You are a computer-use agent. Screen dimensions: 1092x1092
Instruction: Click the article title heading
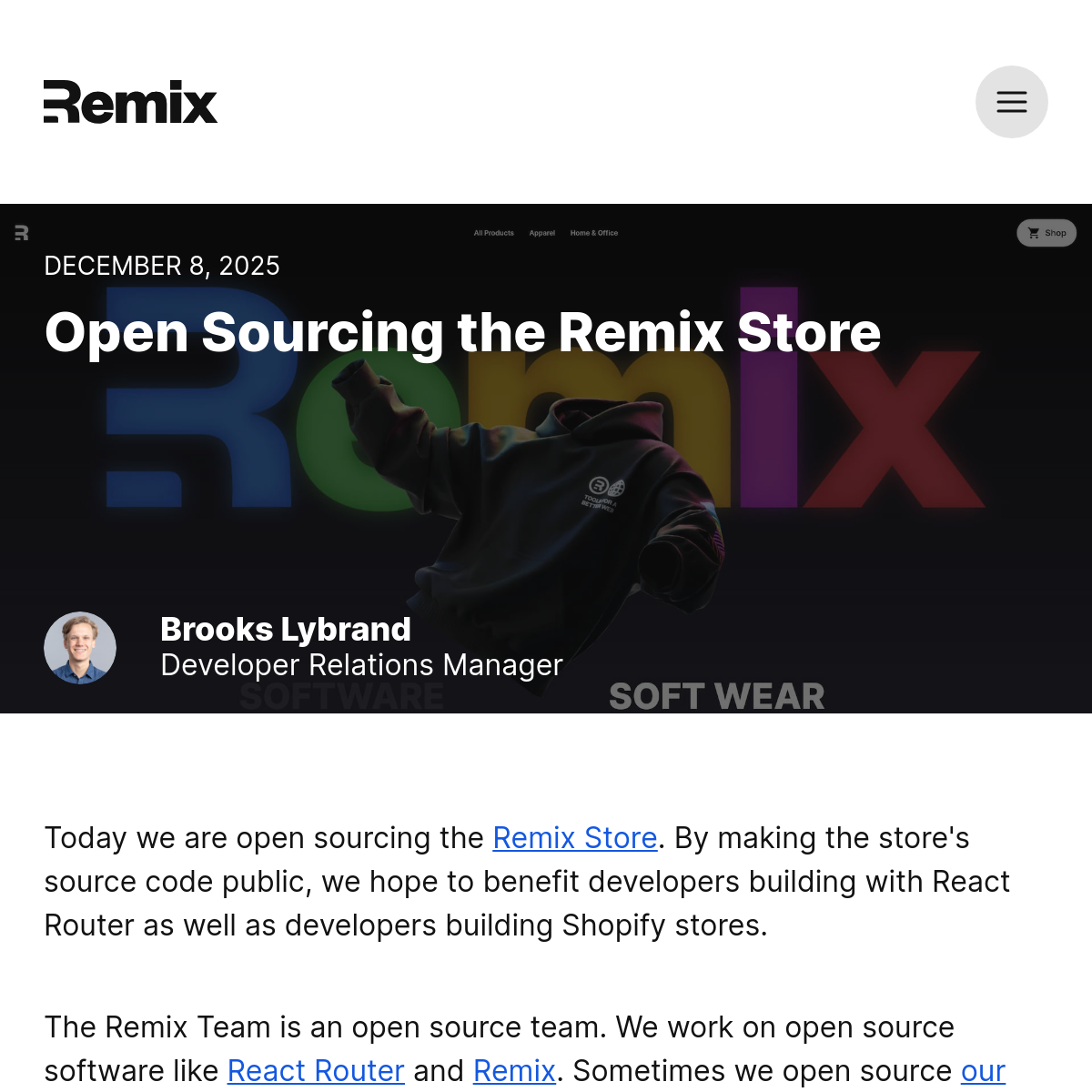click(x=462, y=332)
